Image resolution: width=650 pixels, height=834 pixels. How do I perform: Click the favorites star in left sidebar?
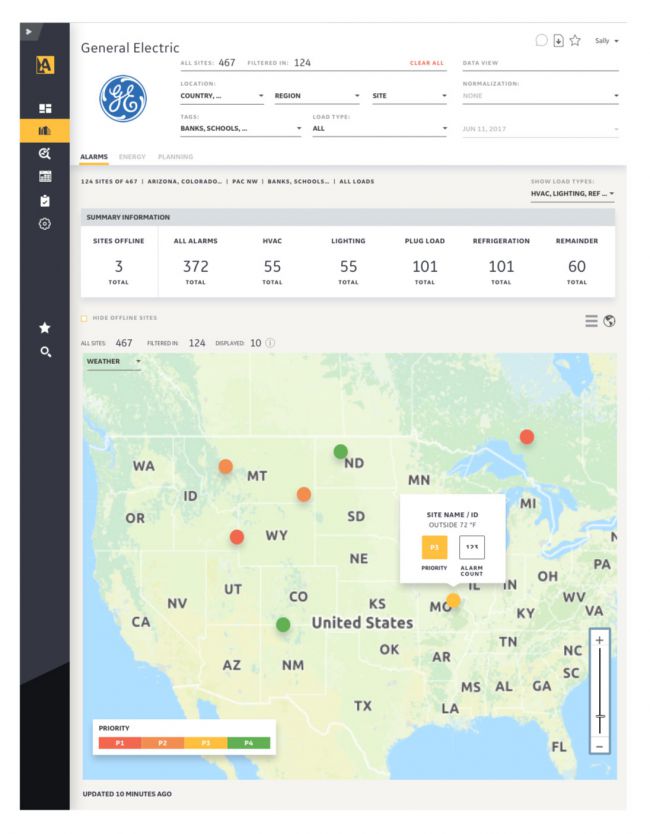45,328
